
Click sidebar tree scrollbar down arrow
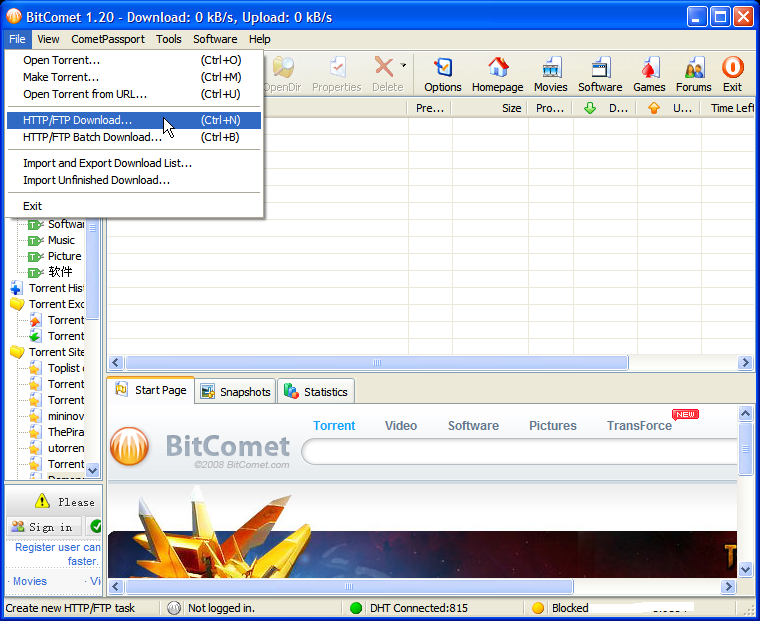click(93, 470)
